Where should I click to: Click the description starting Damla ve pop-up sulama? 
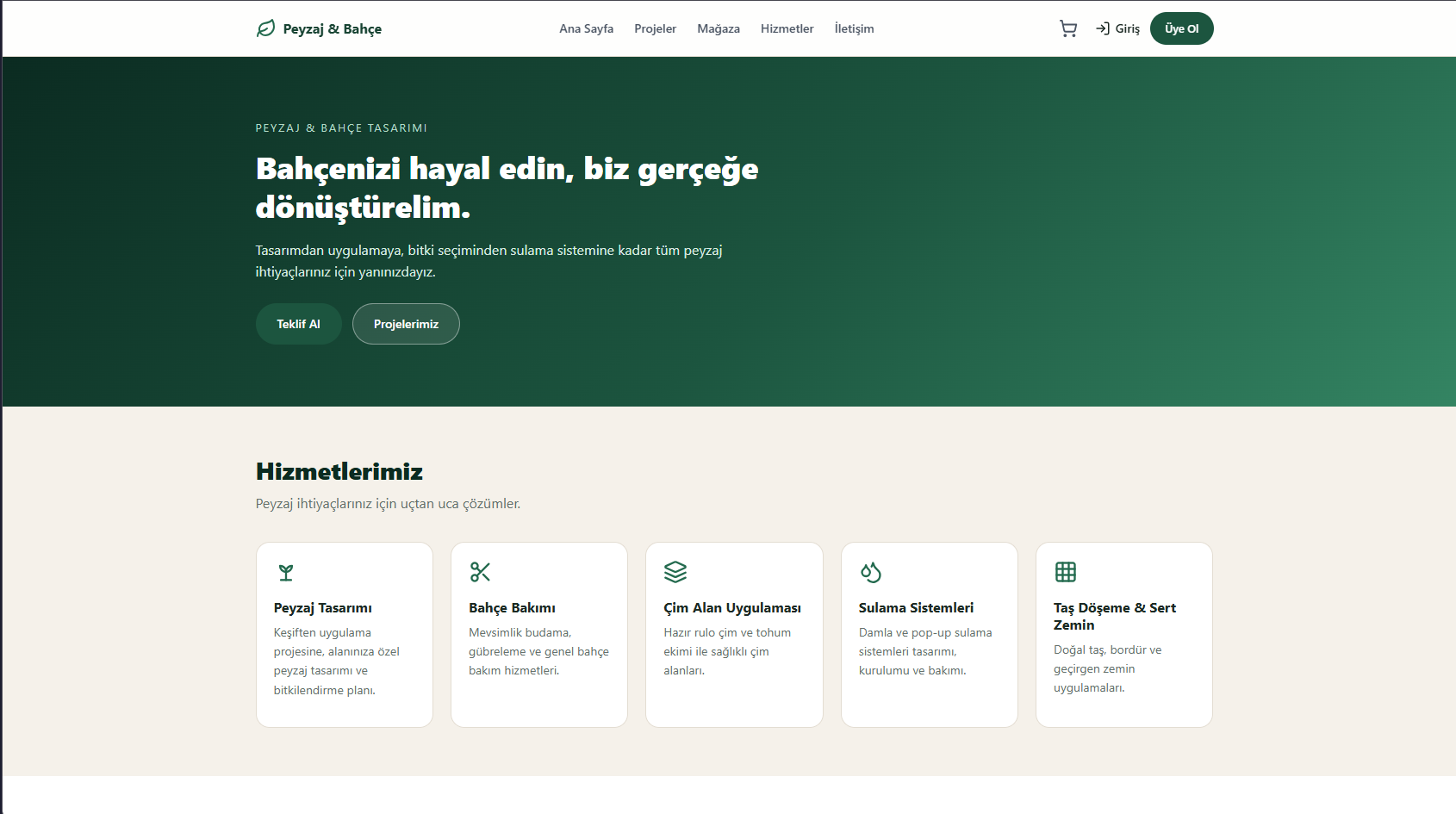[x=925, y=651]
